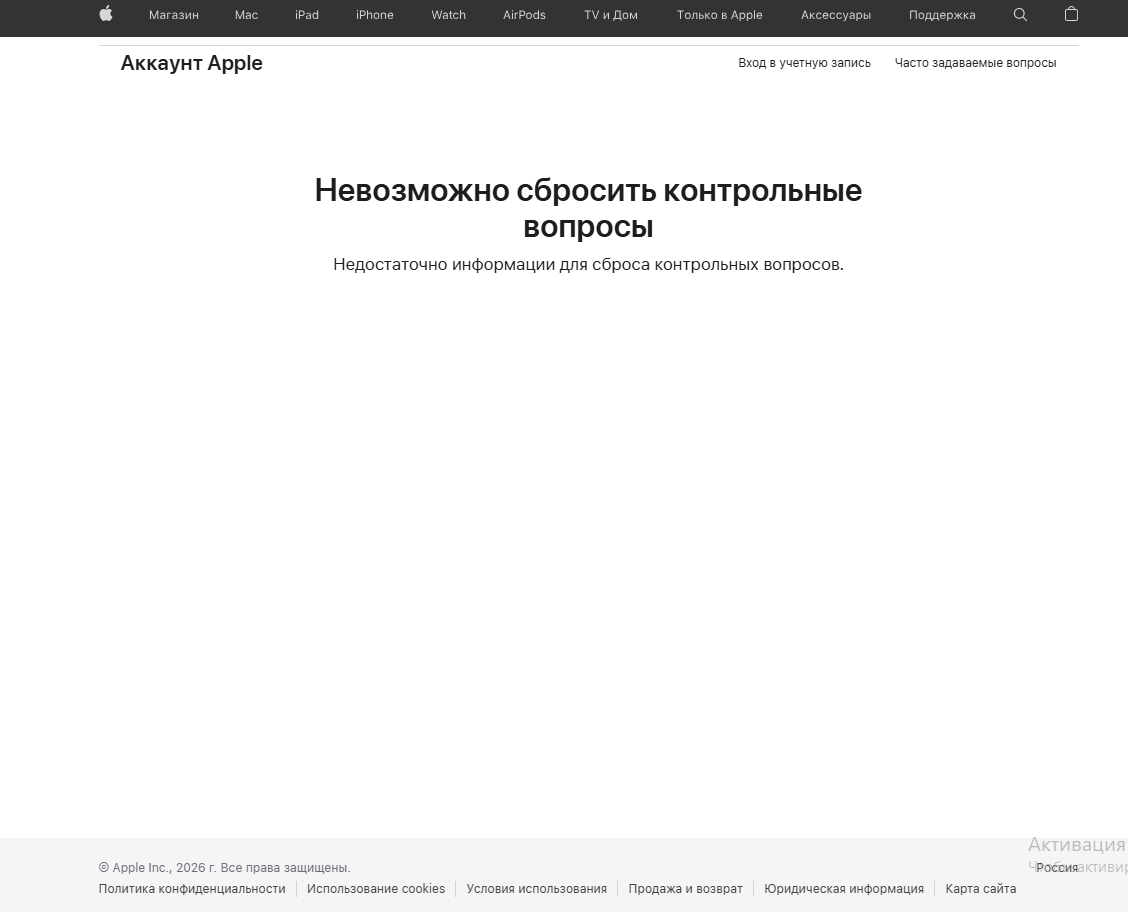This screenshot has height=912, width=1128.
Task: Select the Россия region link
Action: pos(1056,868)
